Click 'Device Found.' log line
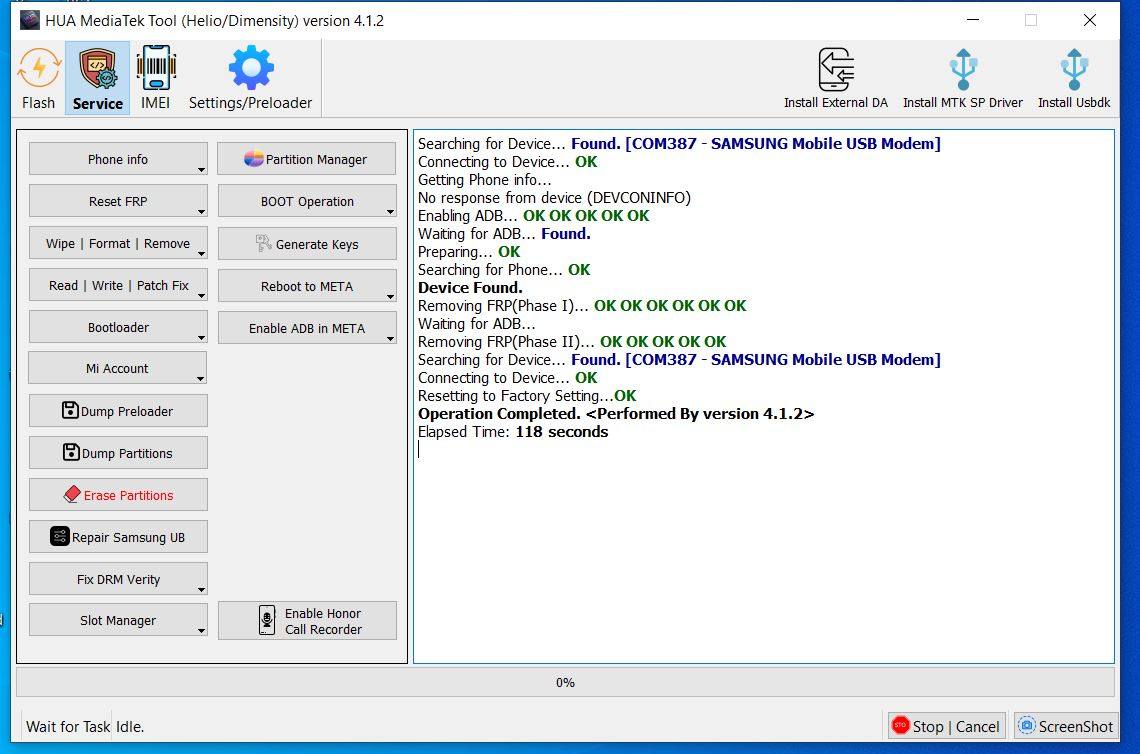Viewport: 1140px width, 754px height. pyautogui.click(x=470, y=288)
